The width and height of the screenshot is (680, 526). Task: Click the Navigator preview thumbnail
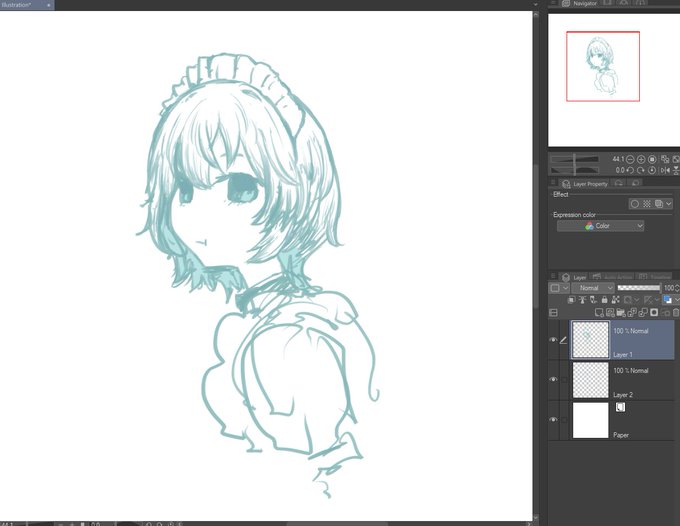click(x=614, y=80)
